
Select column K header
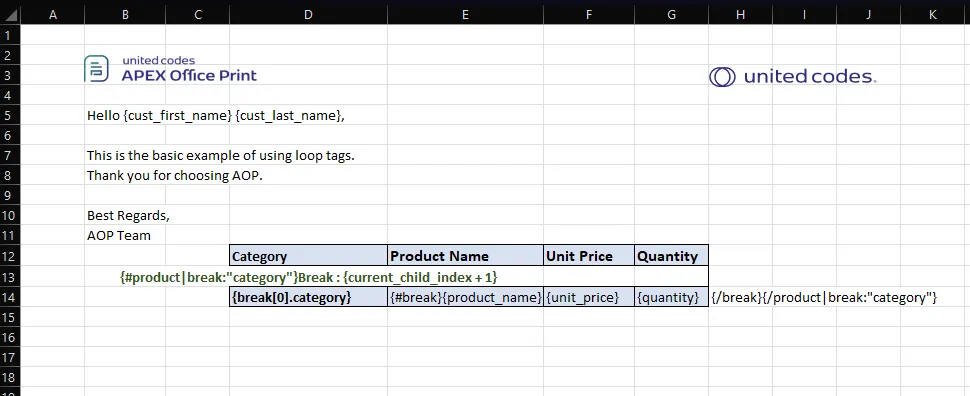click(933, 15)
